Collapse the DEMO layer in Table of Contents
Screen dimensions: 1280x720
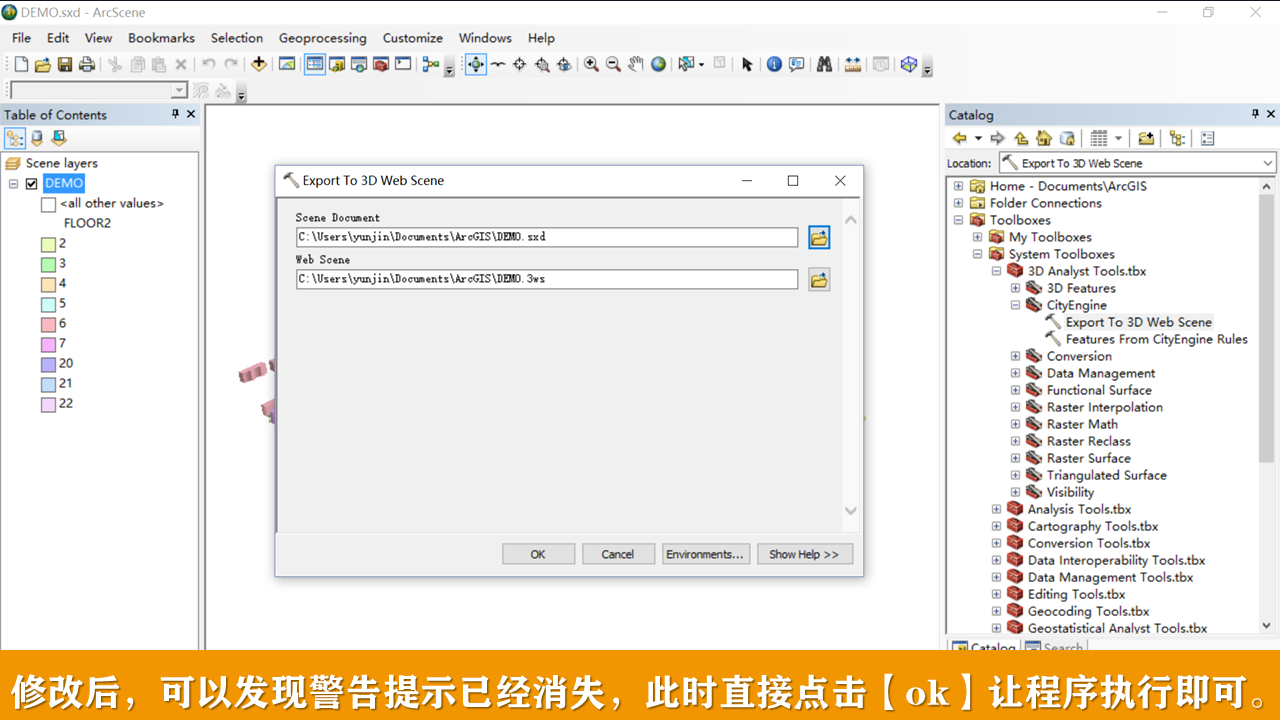[13, 184]
